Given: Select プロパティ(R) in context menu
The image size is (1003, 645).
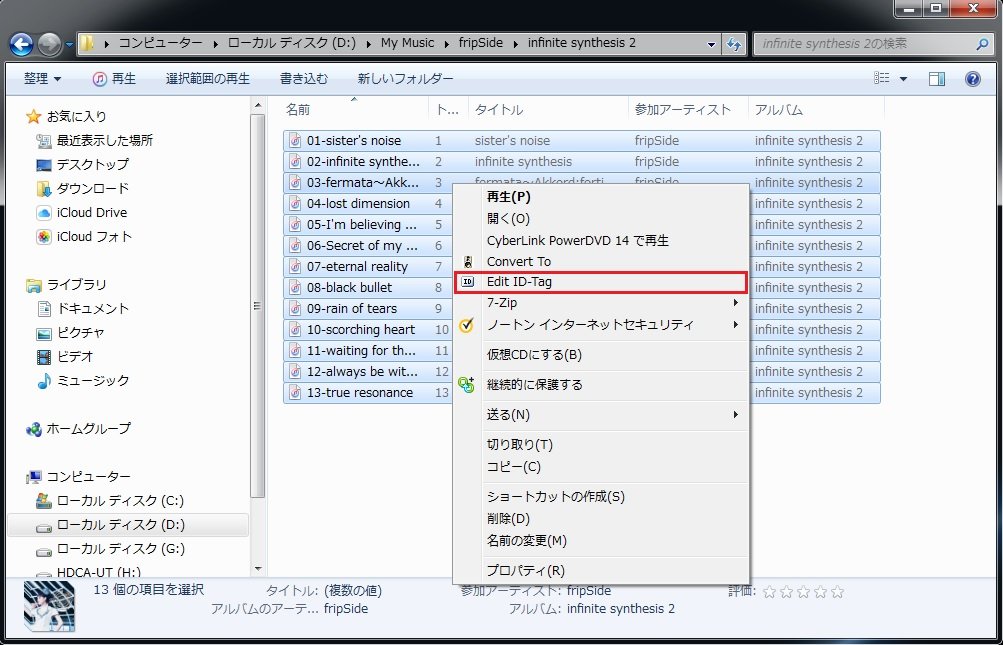Looking at the screenshot, I should coord(525,571).
